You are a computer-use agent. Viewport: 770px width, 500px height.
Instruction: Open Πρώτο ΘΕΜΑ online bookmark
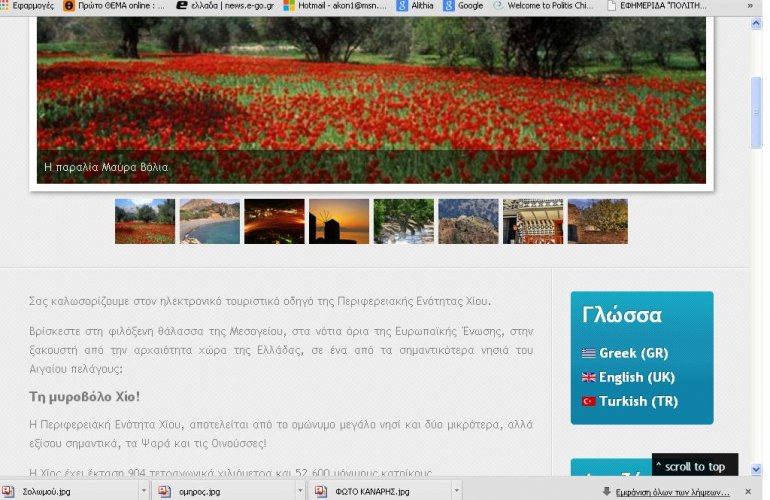pyautogui.click(x=114, y=6)
